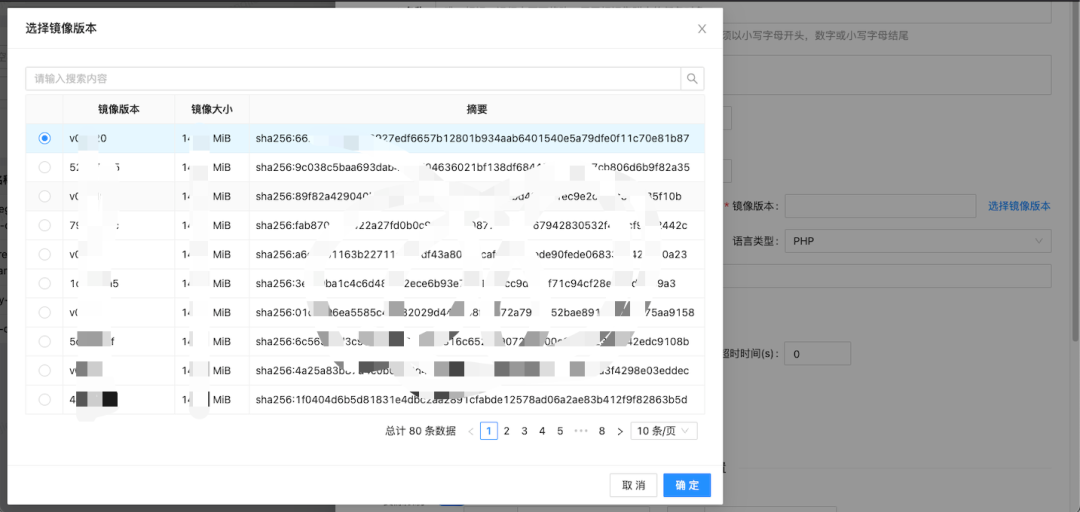Open pagination page 1
The image size is (1080, 512).
point(488,431)
